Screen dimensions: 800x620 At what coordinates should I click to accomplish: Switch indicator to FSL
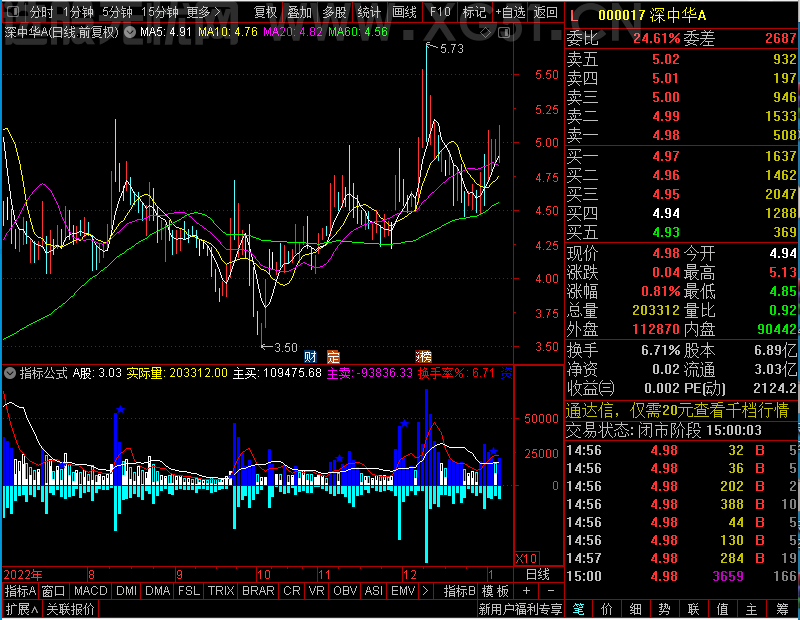coord(189,591)
